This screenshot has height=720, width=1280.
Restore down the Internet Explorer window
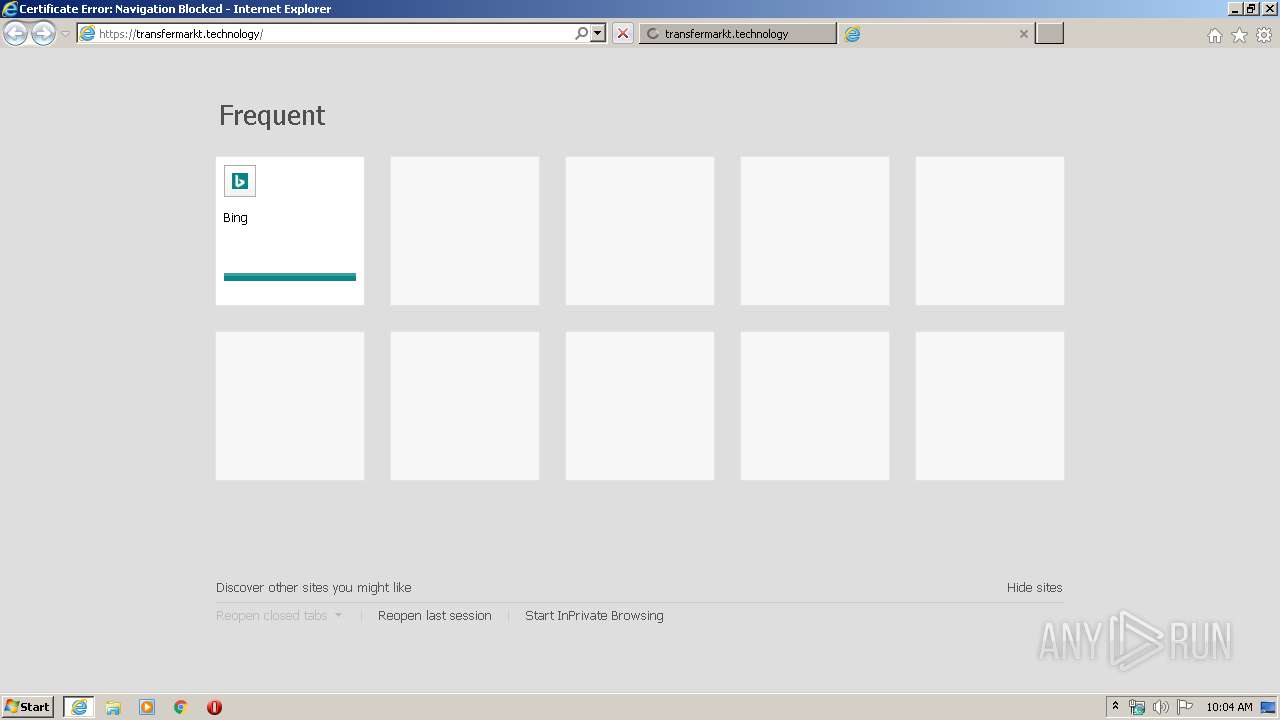pos(1252,9)
